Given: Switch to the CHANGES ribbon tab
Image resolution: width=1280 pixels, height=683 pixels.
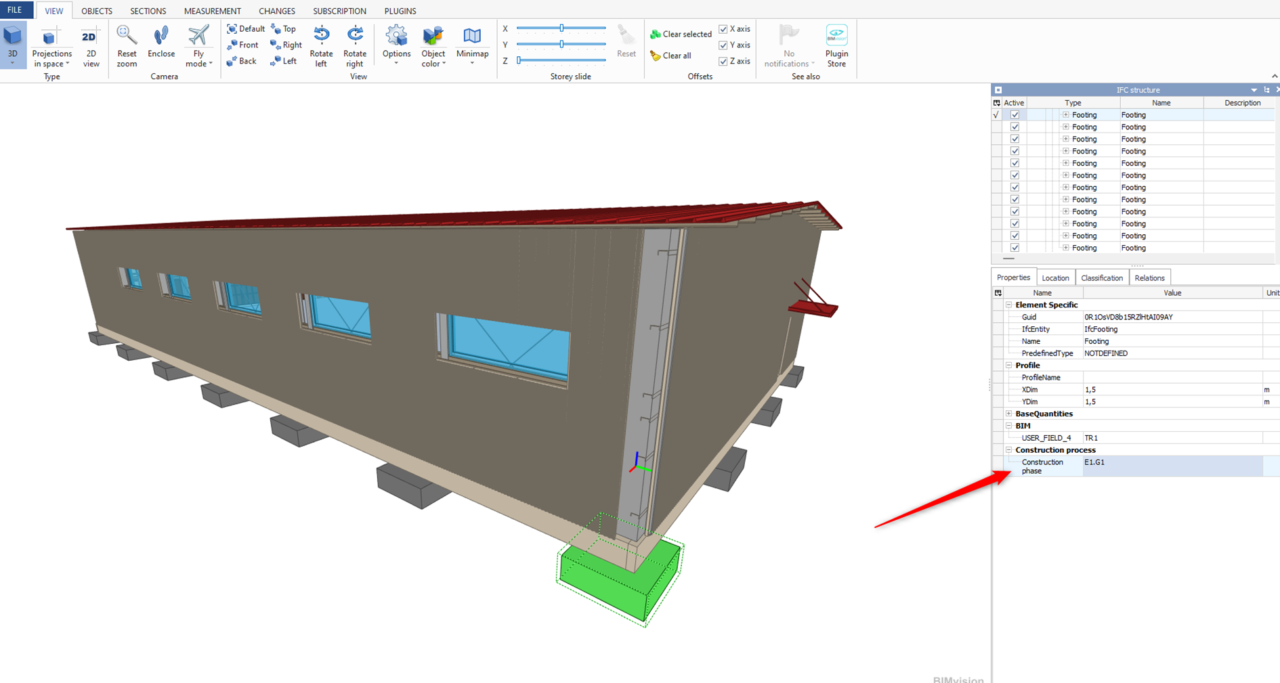Looking at the screenshot, I should coord(277,11).
